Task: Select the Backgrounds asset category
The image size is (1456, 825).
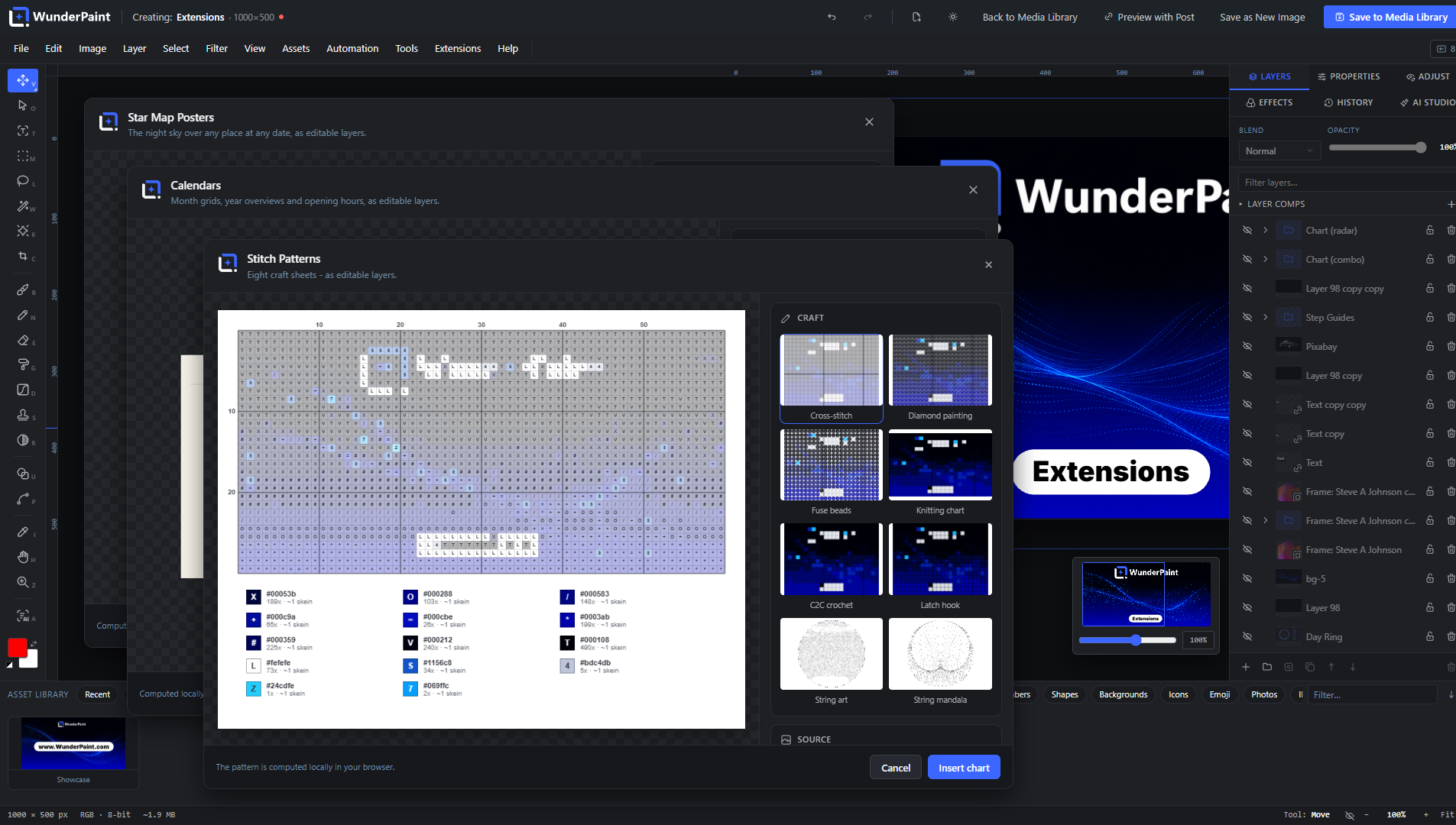Action: point(1123,694)
